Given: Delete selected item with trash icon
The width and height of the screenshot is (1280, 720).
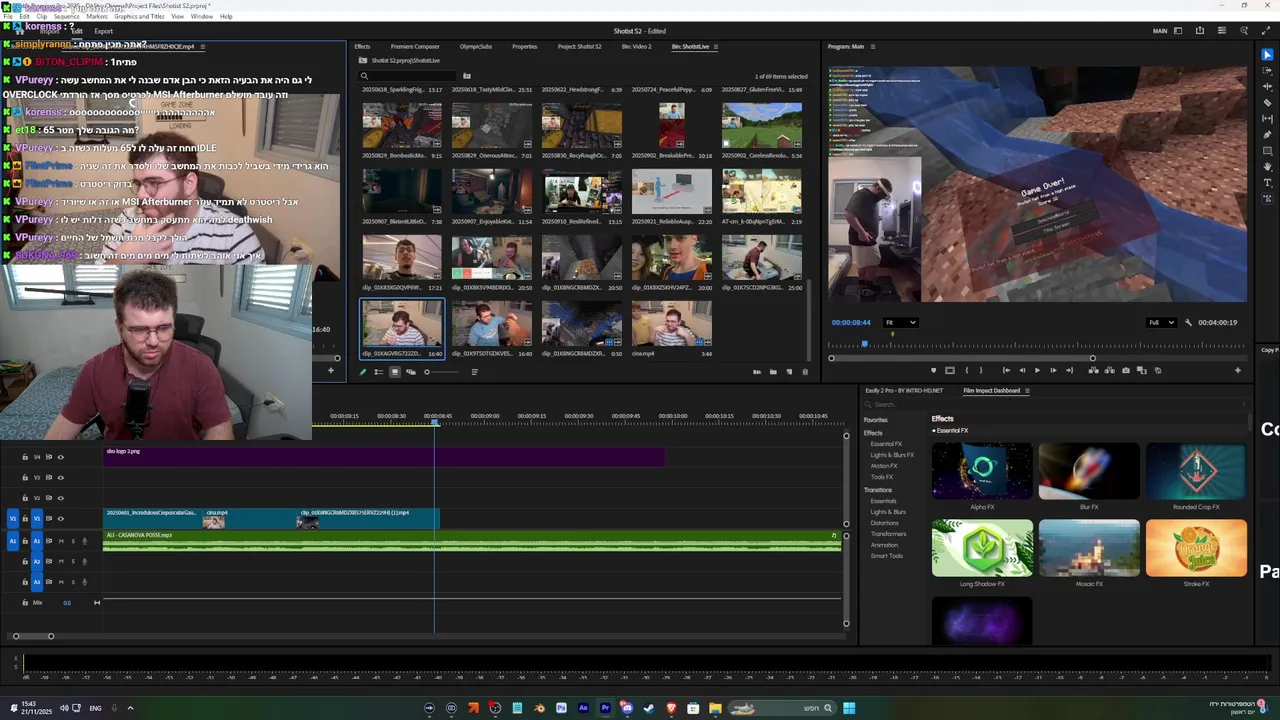Looking at the screenshot, I should pos(805,372).
